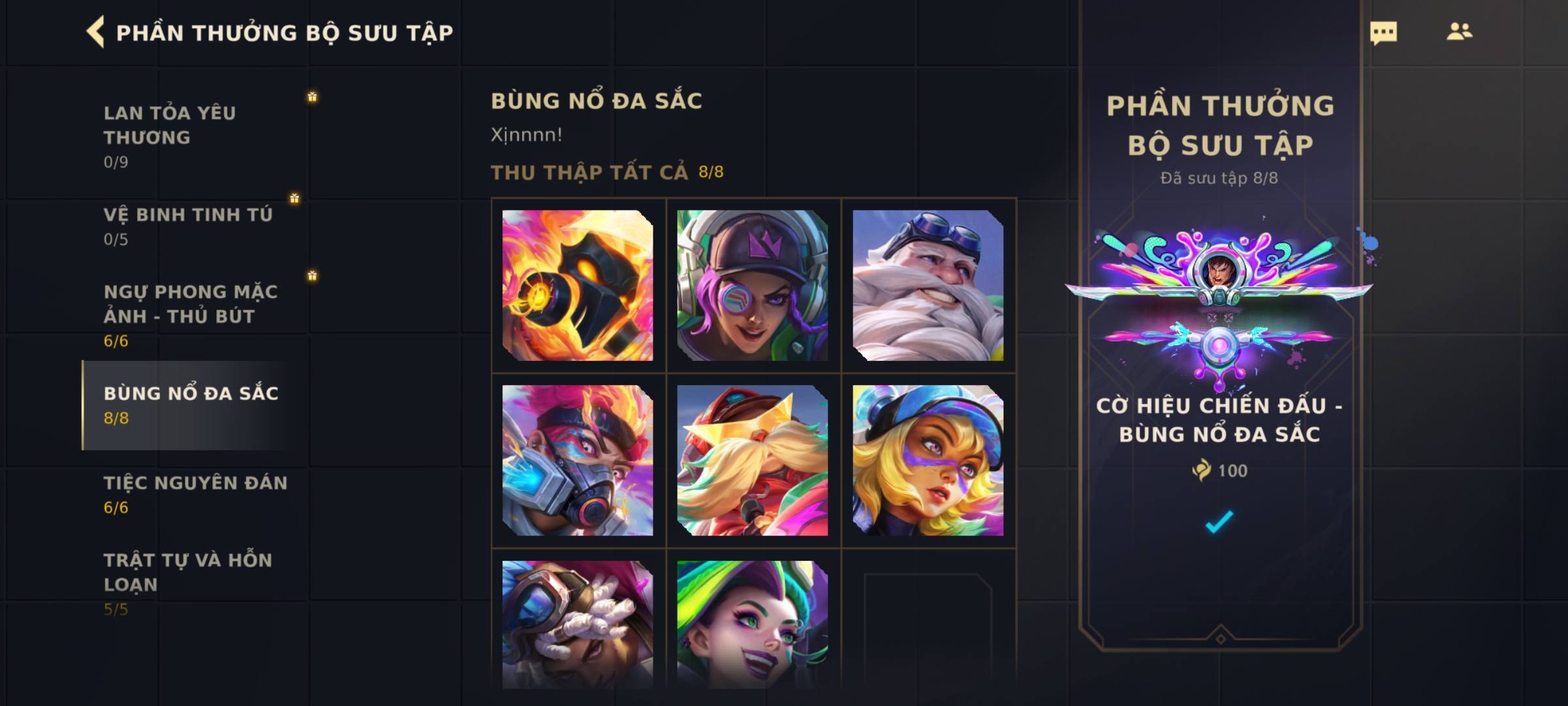Select the flaming black helmet skin portrait
Image resolution: width=1568 pixels, height=706 pixels.
coord(578,285)
